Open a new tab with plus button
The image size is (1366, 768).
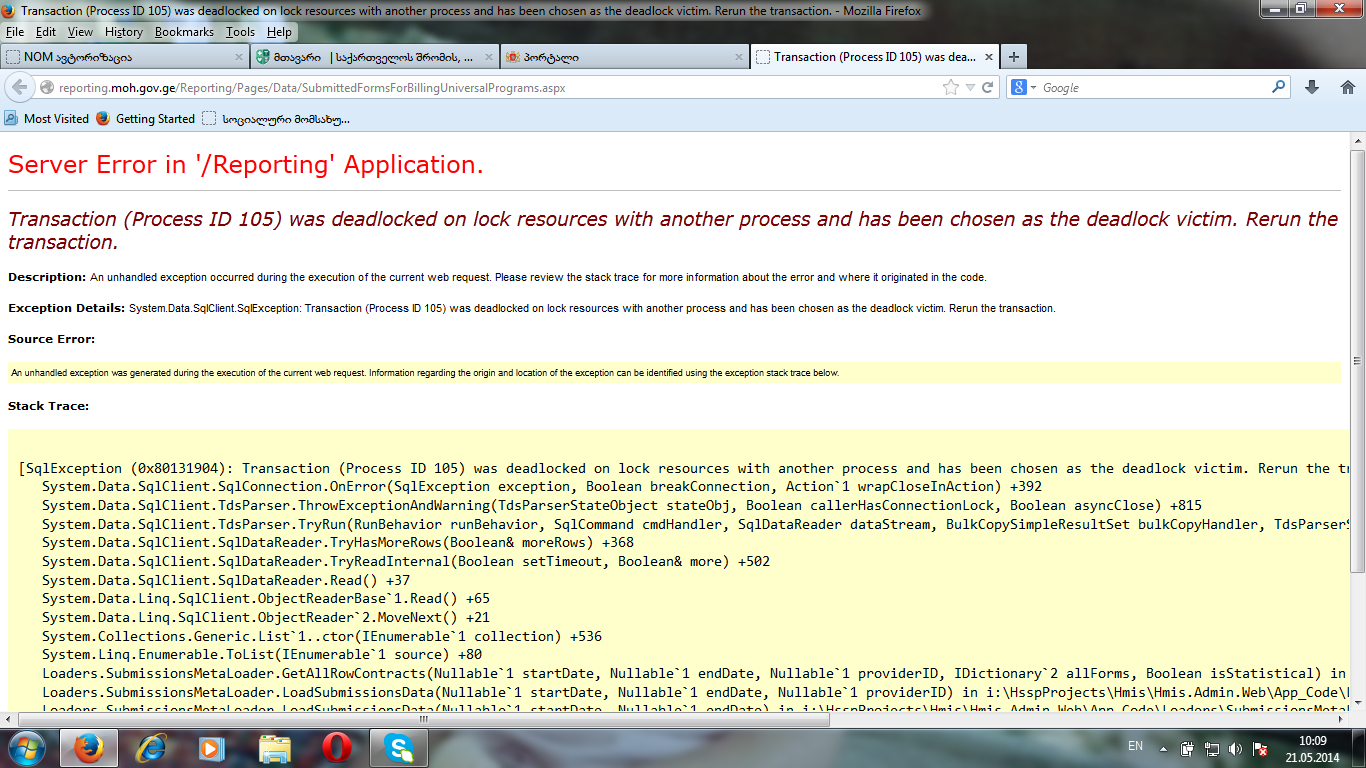point(1013,57)
